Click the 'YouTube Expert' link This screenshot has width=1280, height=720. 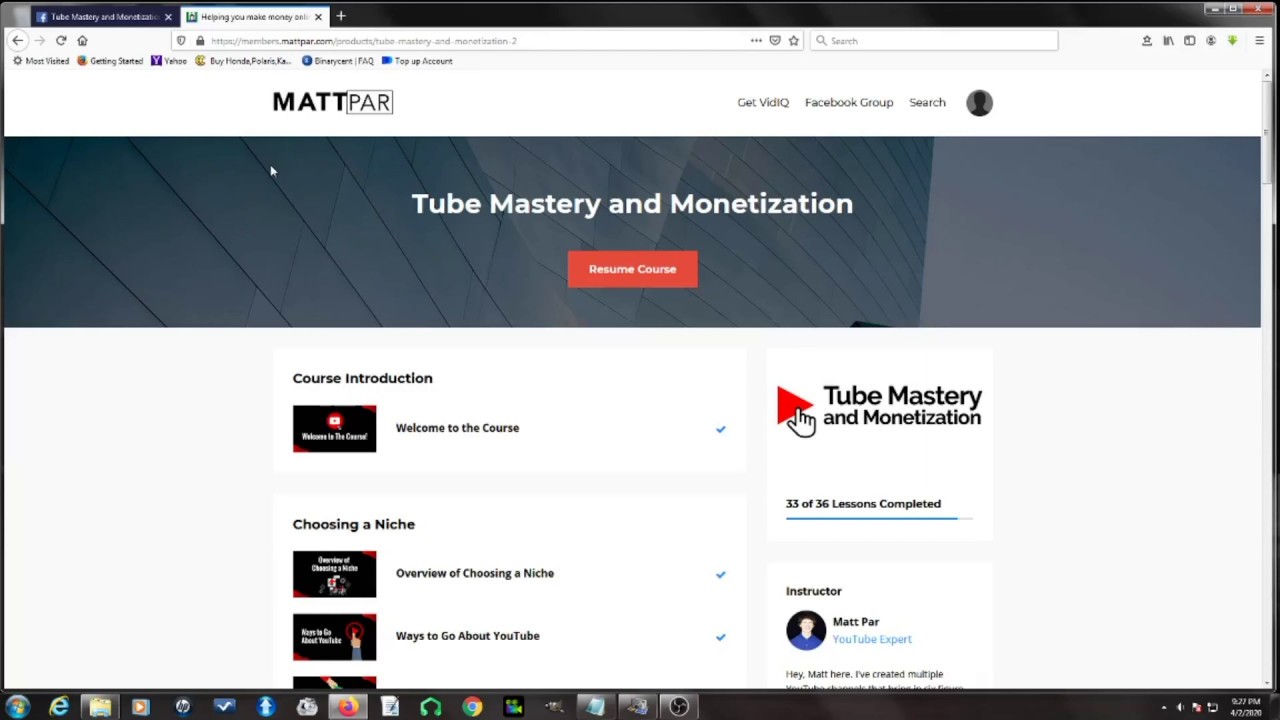tap(872, 639)
